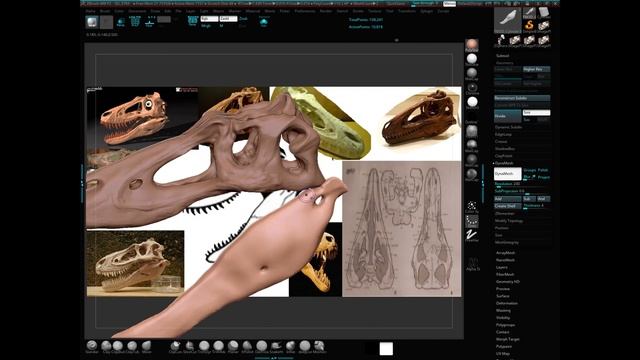Click the Higher Res button
The image size is (640, 360).
[x=536, y=69]
